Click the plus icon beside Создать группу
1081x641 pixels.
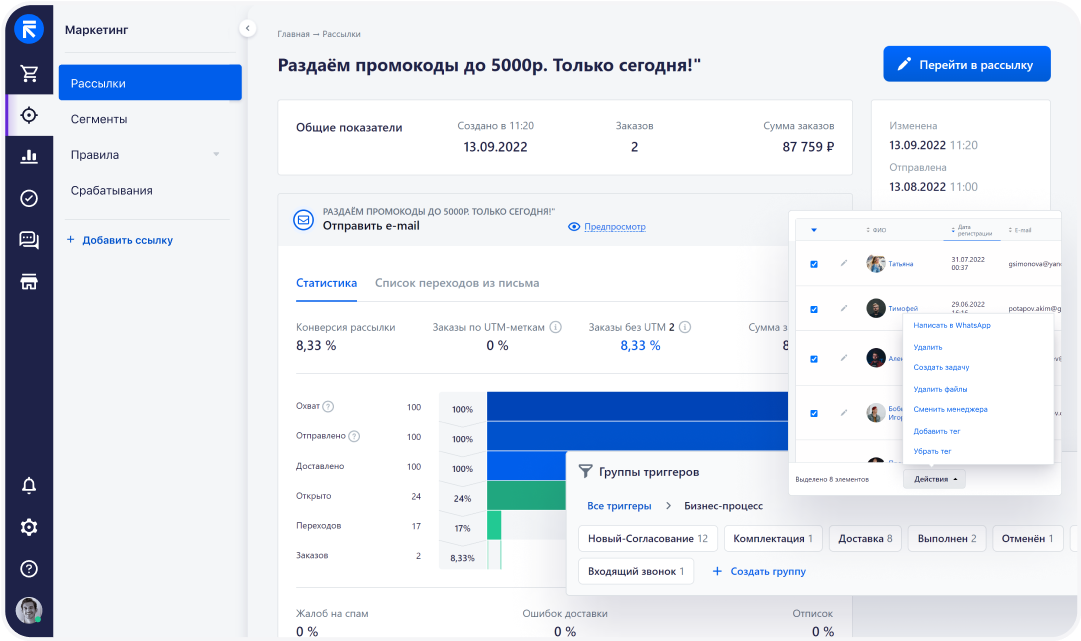(717, 571)
